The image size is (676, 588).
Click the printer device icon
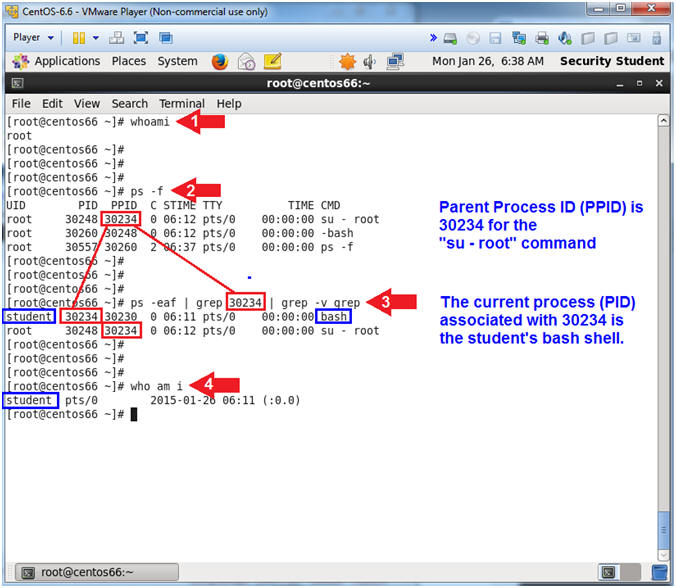point(542,38)
